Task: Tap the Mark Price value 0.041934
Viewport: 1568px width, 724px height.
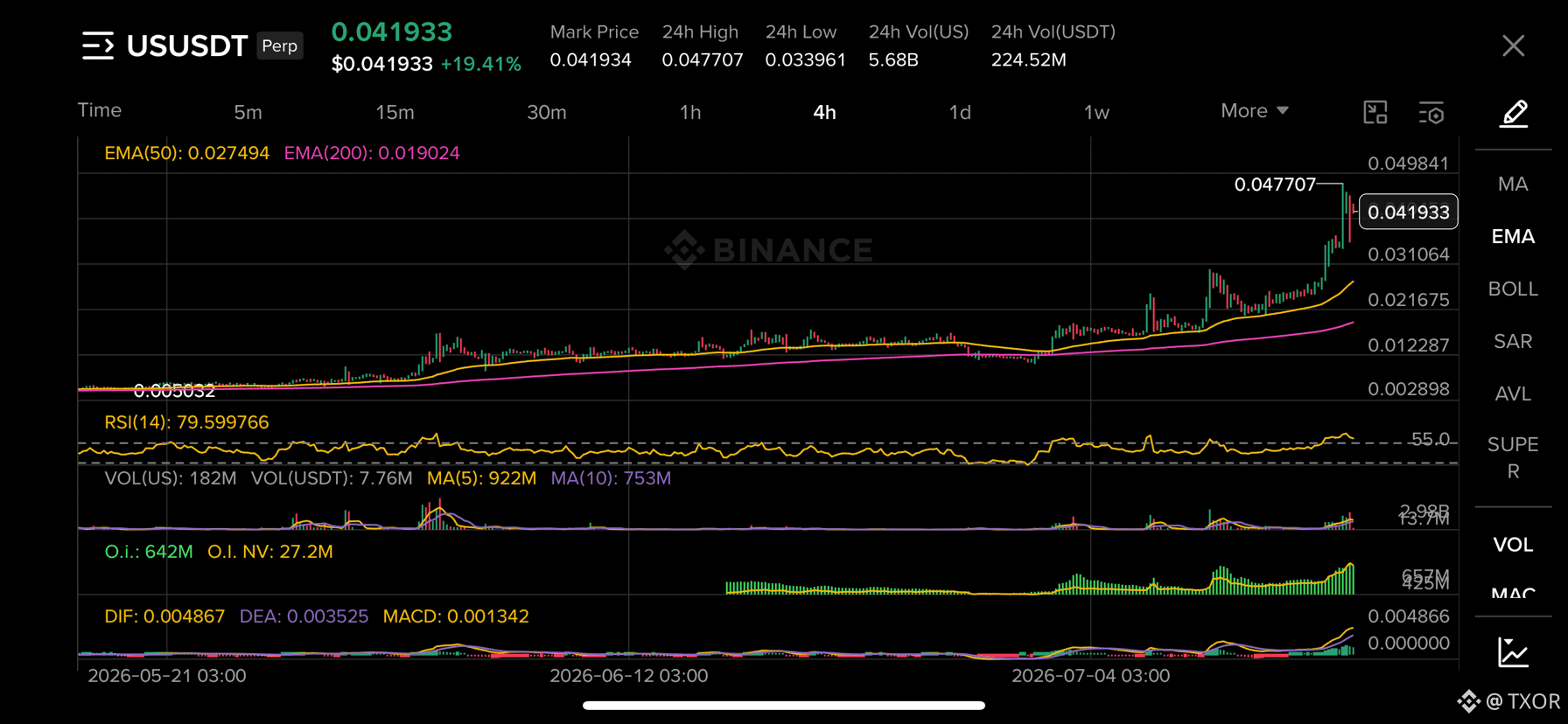Action: [591, 59]
